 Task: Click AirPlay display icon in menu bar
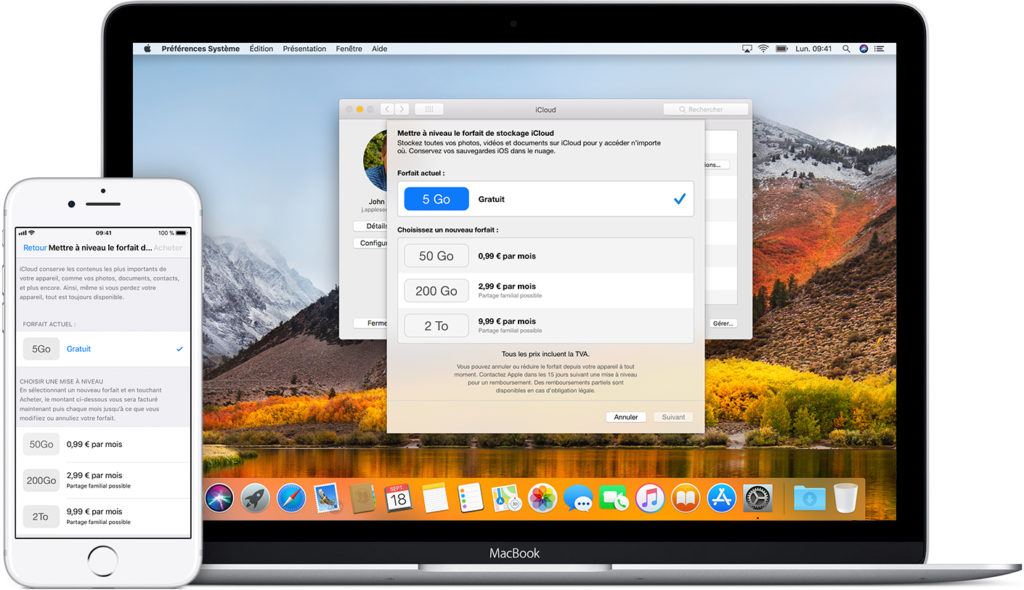pos(746,48)
